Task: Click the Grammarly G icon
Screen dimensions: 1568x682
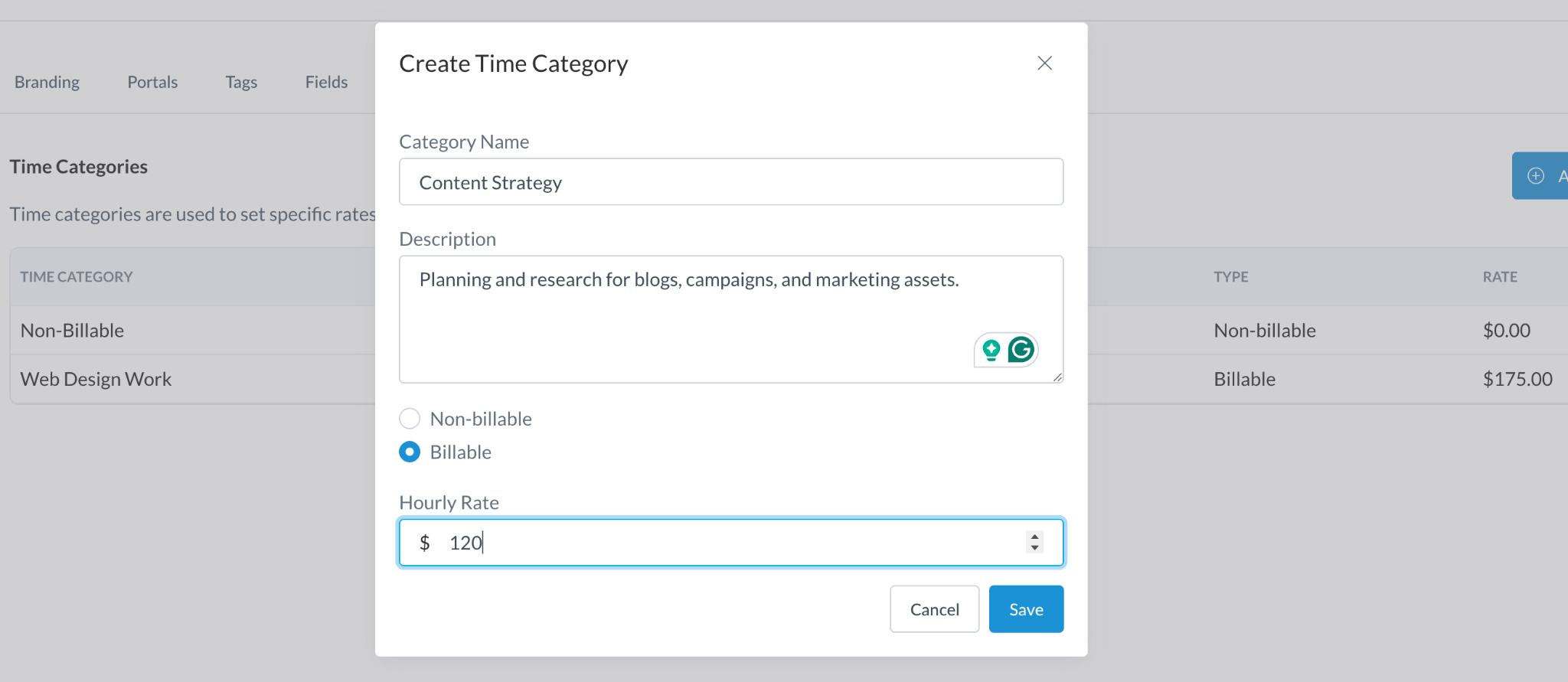Action: pos(1021,350)
